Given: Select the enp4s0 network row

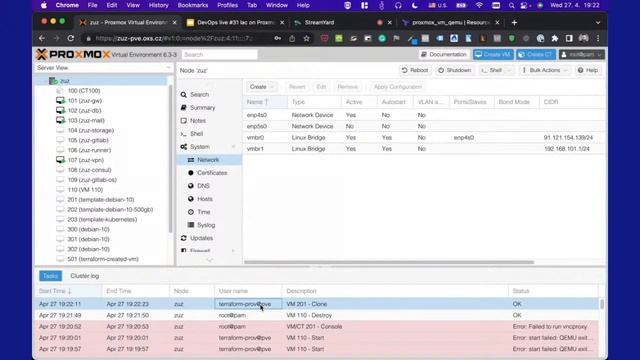Looking at the screenshot, I should 424,115.
